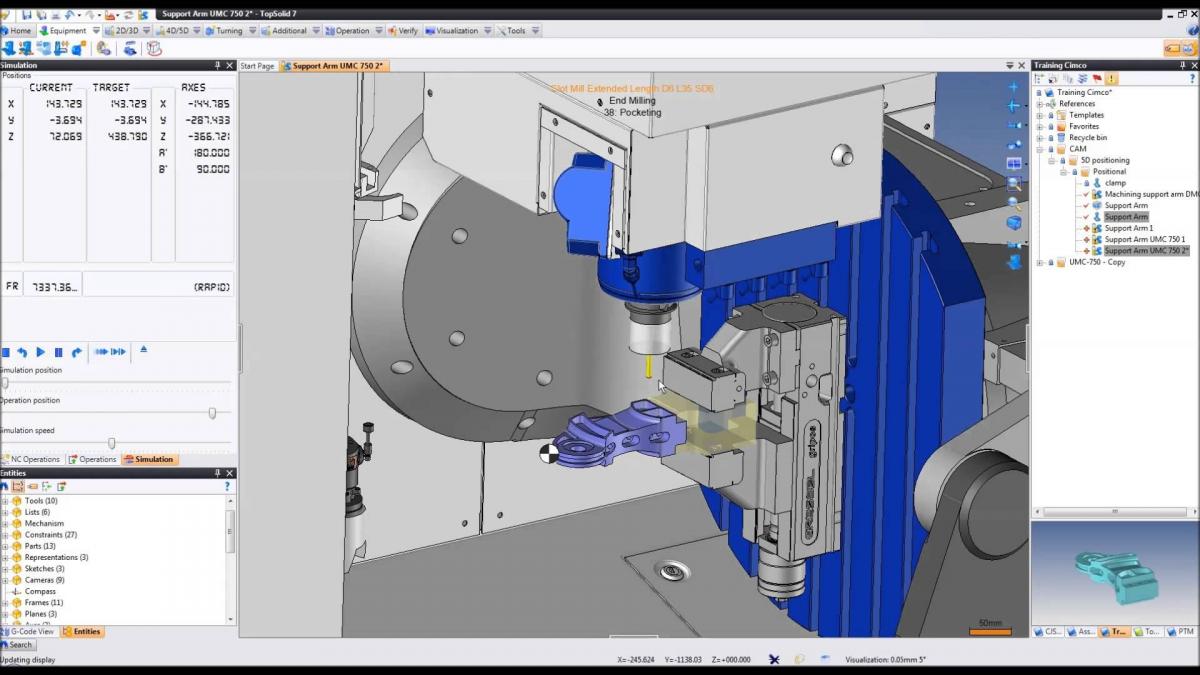The image size is (1200, 675).
Task: Click the blue cube view icon
Action: (1014, 222)
